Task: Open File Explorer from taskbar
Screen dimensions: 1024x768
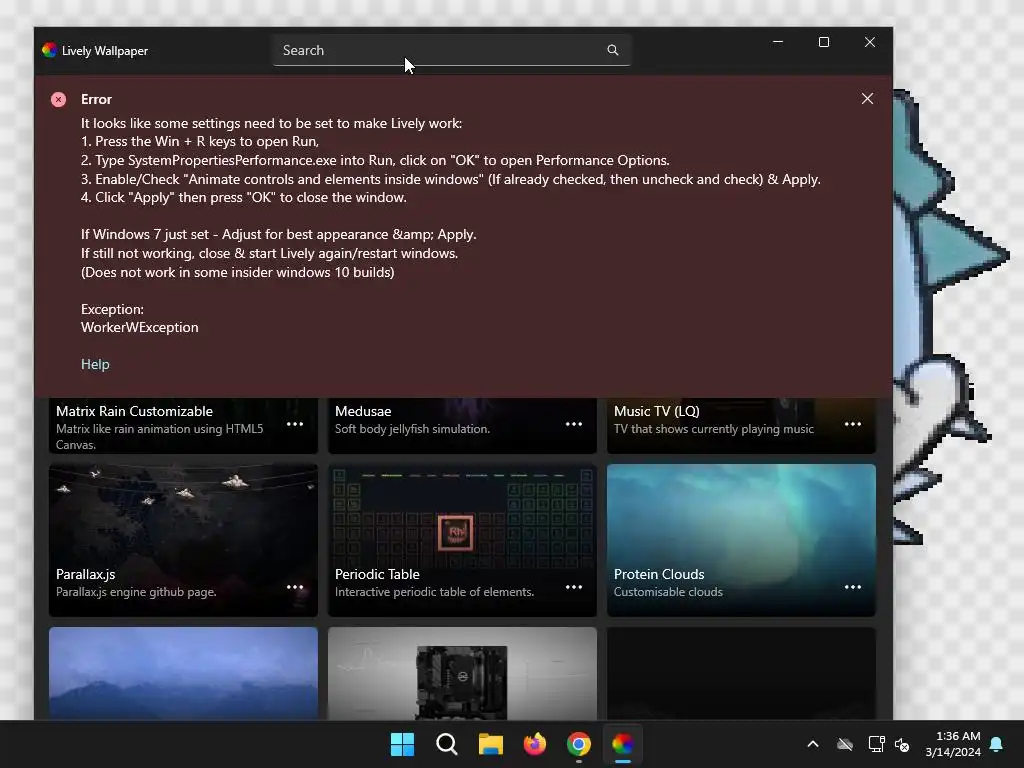Action: 490,744
